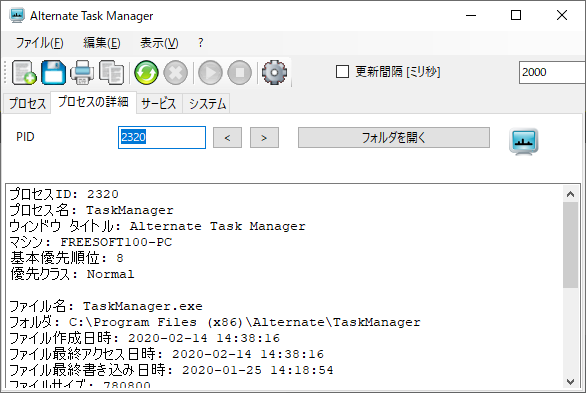Click the scrollbar down arrow in details pane
Screen dimensions: 586x393
pos(570,381)
